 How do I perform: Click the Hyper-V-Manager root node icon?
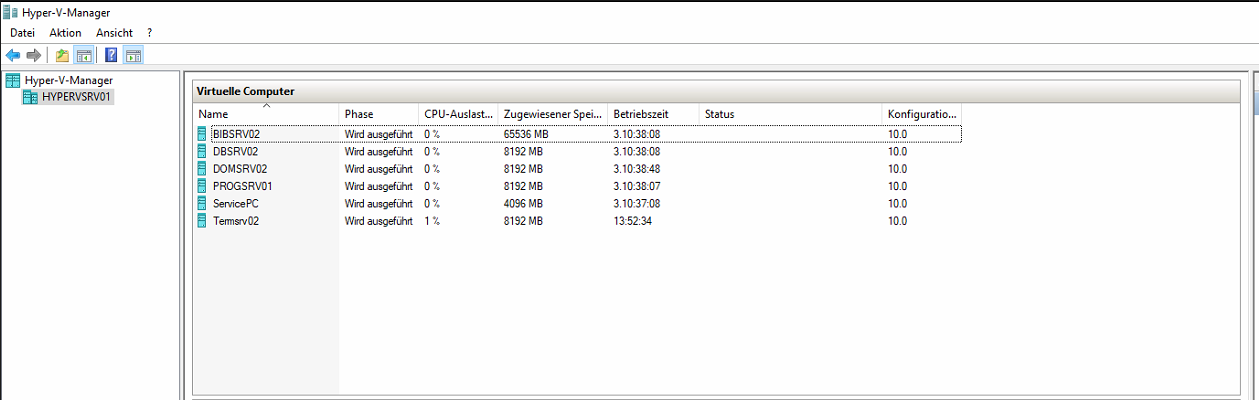coord(13,80)
